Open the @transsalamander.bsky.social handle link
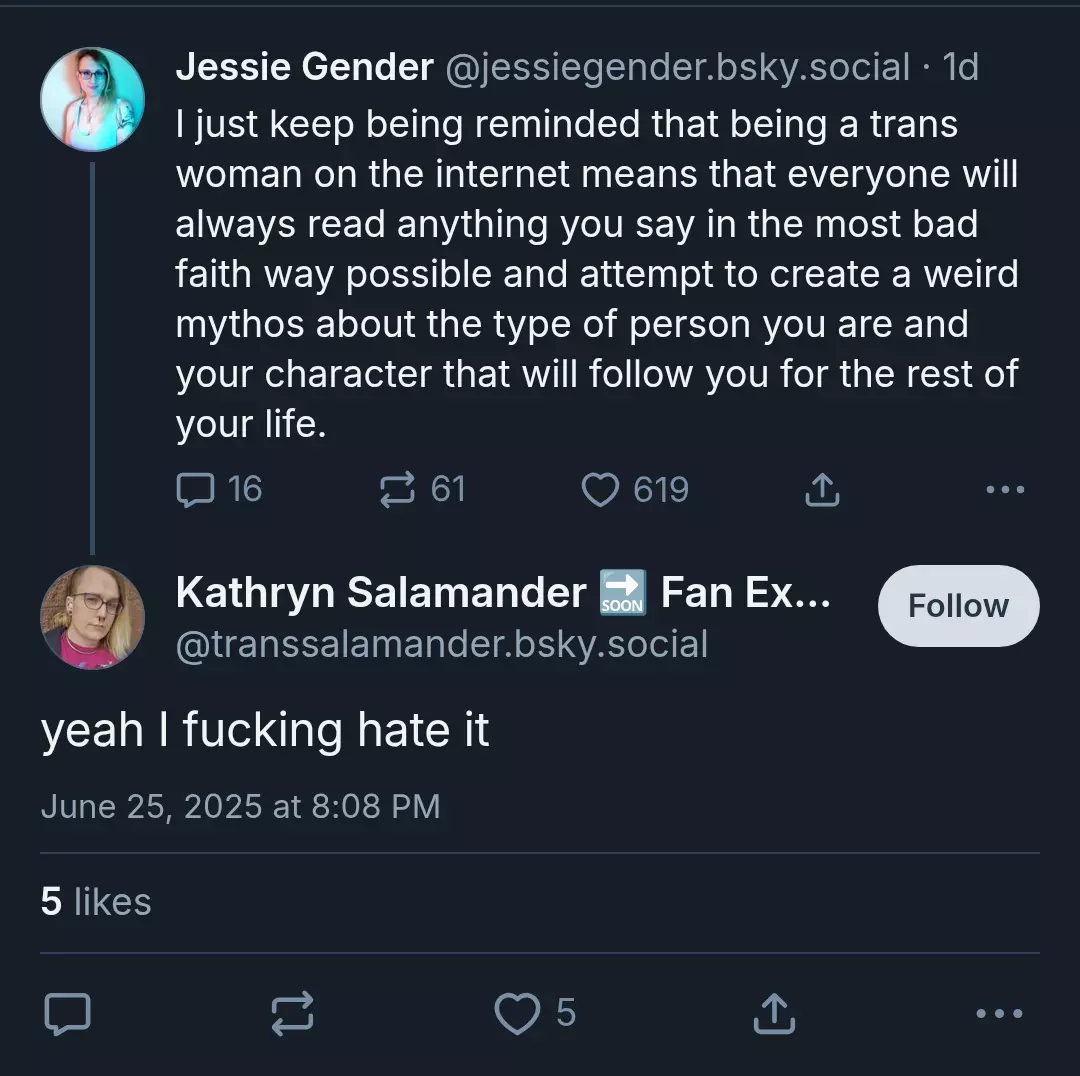This screenshot has width=1080, height=1076. tap(442, 644)
